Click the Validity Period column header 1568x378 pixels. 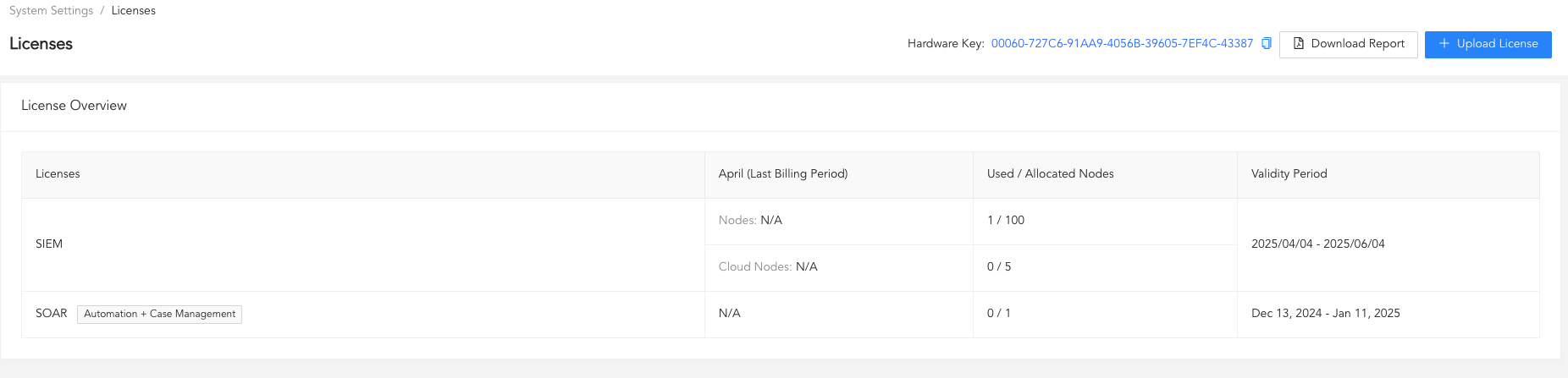(x=1289, y=174)
